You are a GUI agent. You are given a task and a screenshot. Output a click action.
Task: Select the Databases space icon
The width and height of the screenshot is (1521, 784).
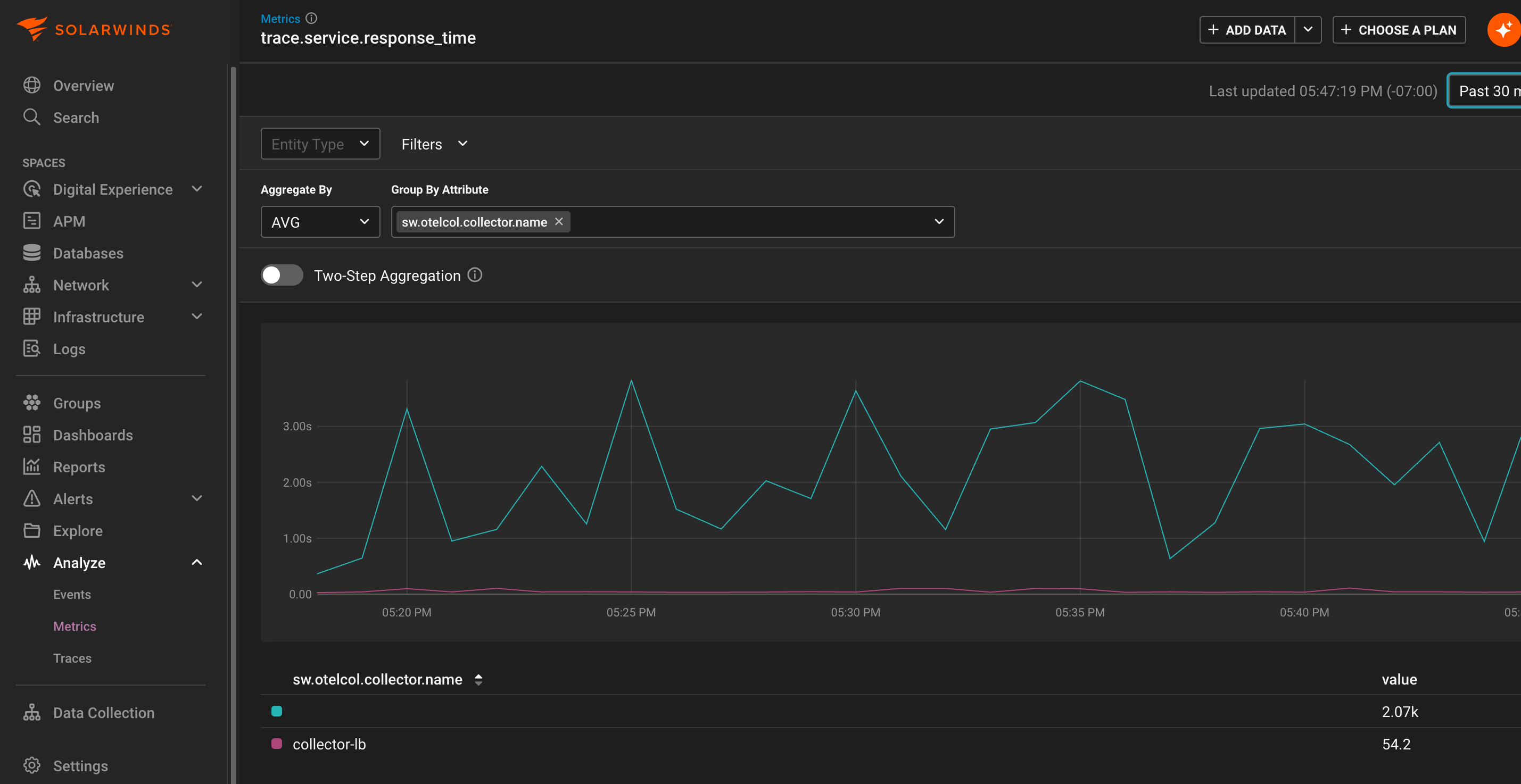coord(32,253)
